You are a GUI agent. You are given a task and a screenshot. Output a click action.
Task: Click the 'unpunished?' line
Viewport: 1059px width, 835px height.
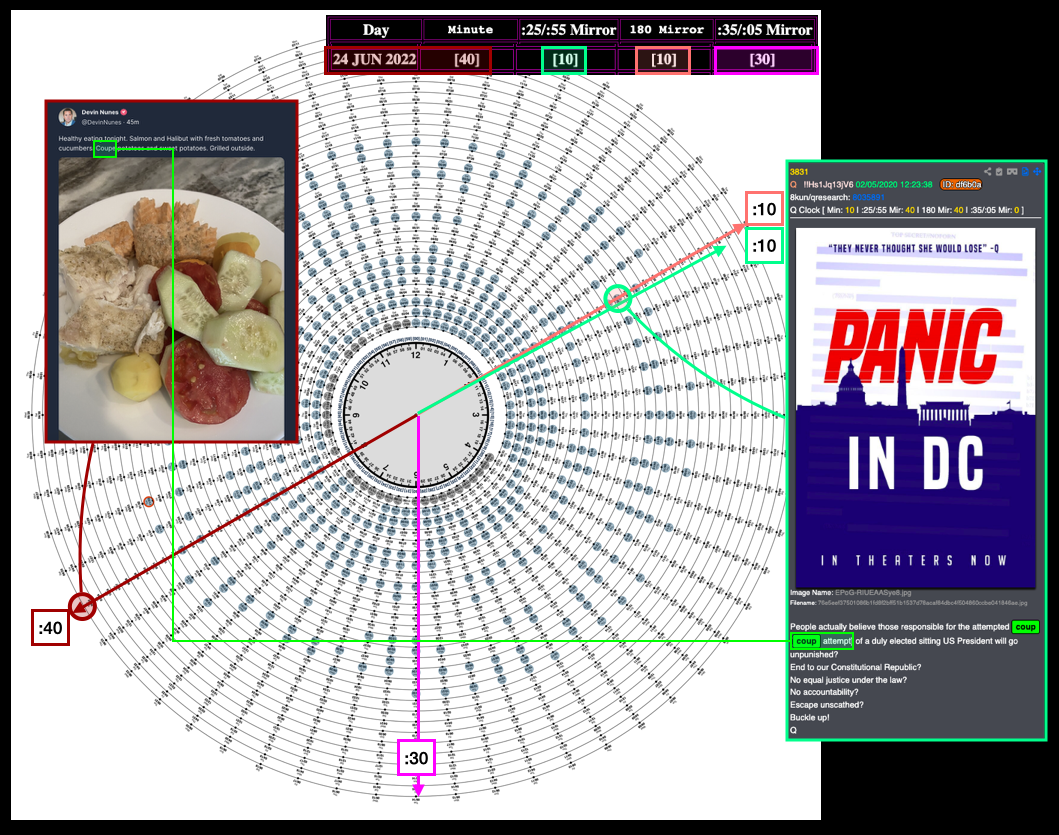point(814,654)
